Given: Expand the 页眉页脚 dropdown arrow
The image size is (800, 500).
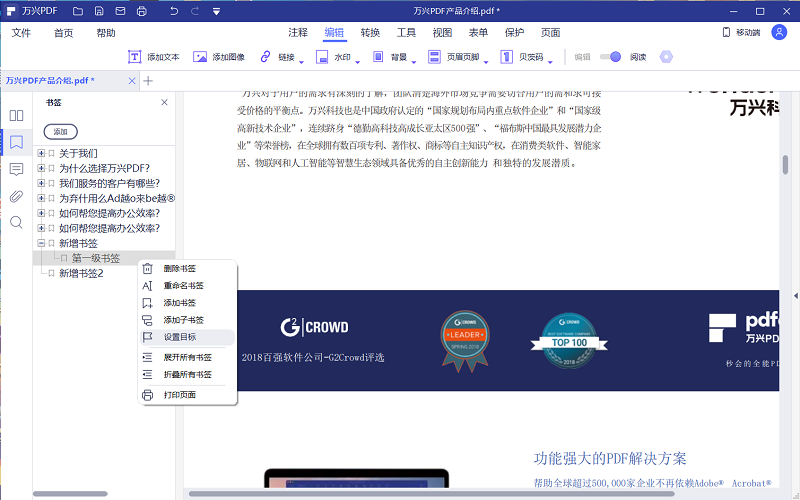Looking at the screenshot, I should coord(486,62).
